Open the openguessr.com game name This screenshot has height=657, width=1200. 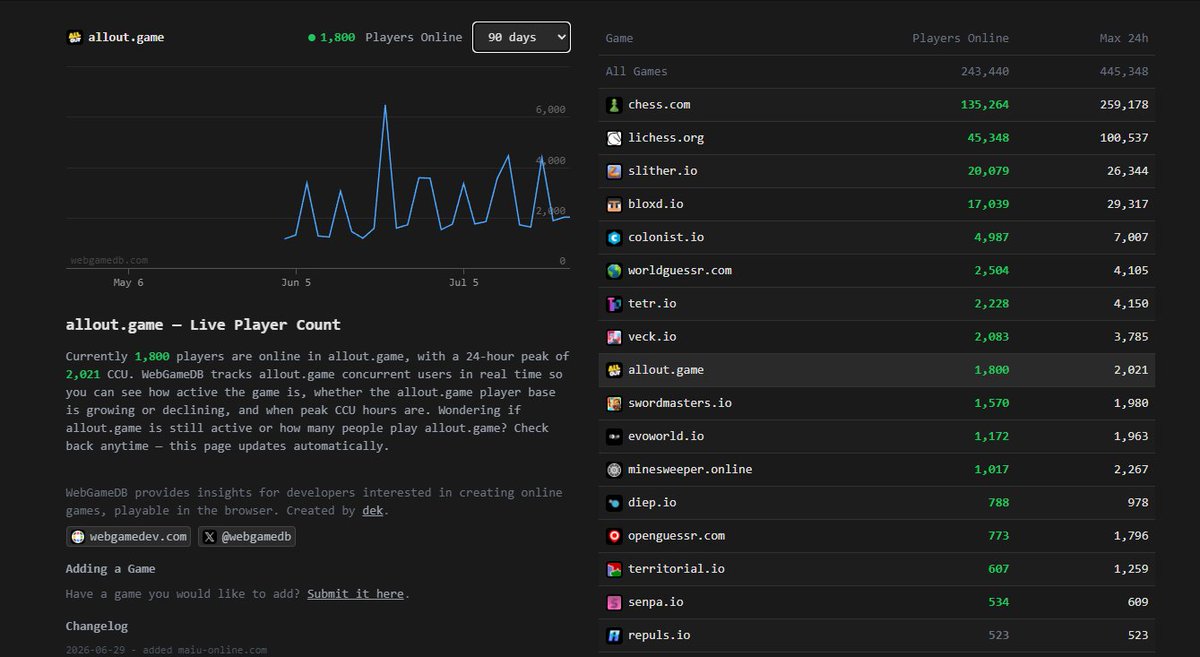pos(677,536)
